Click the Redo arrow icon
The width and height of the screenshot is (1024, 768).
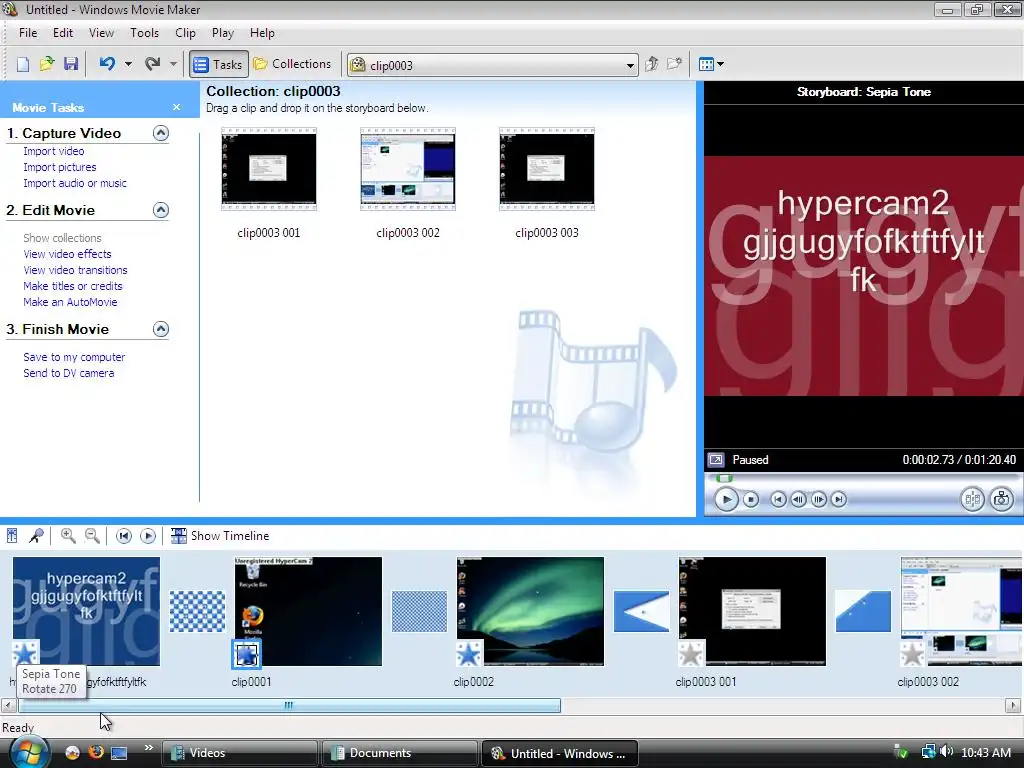pos(152,64)
